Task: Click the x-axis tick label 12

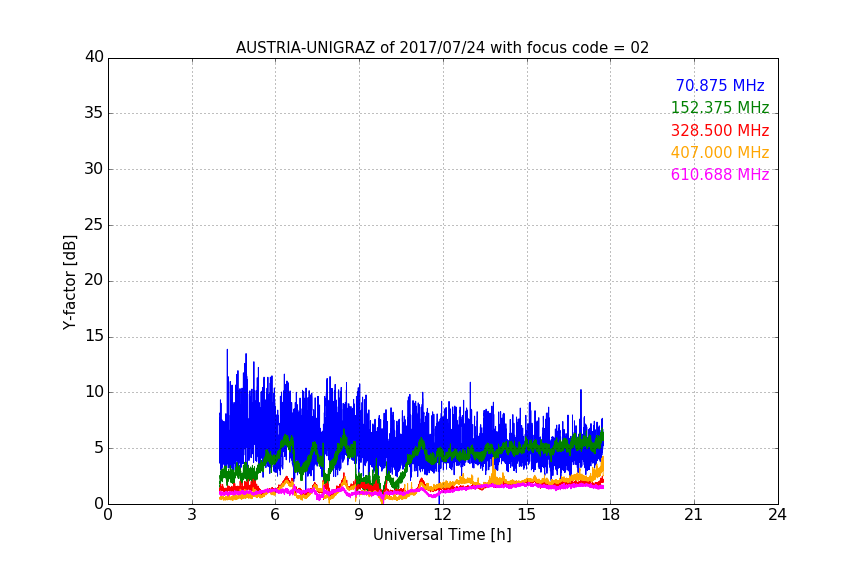Action: (x=442, y=515)
